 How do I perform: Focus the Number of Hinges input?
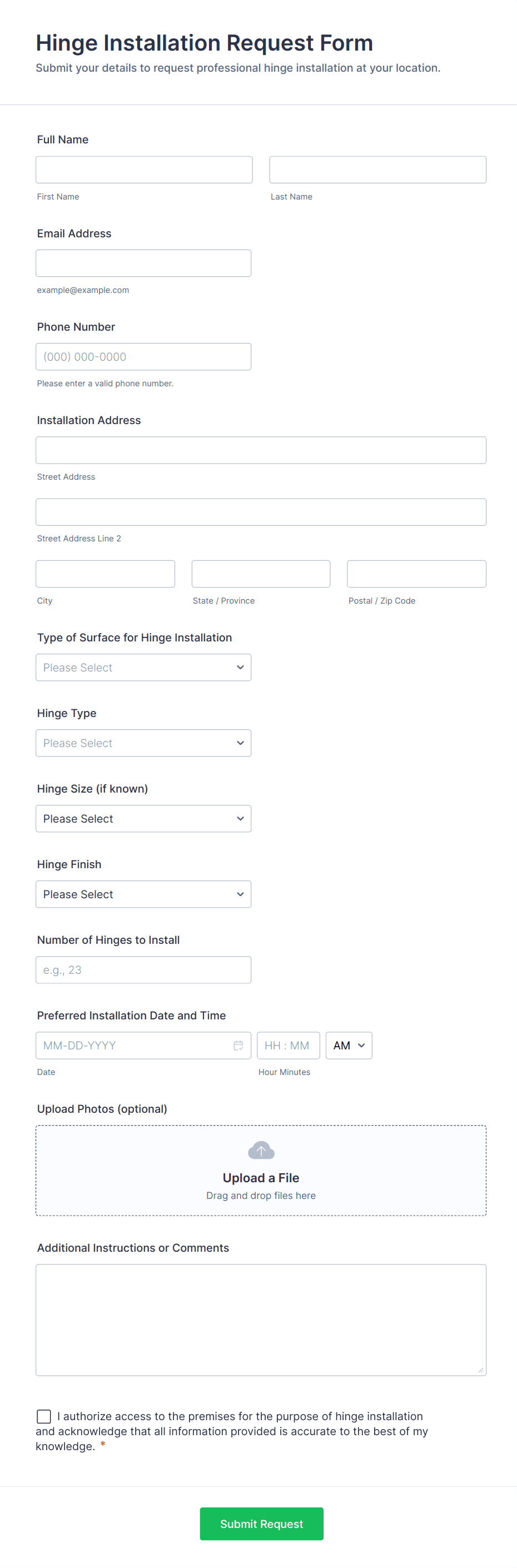[143, 970]
